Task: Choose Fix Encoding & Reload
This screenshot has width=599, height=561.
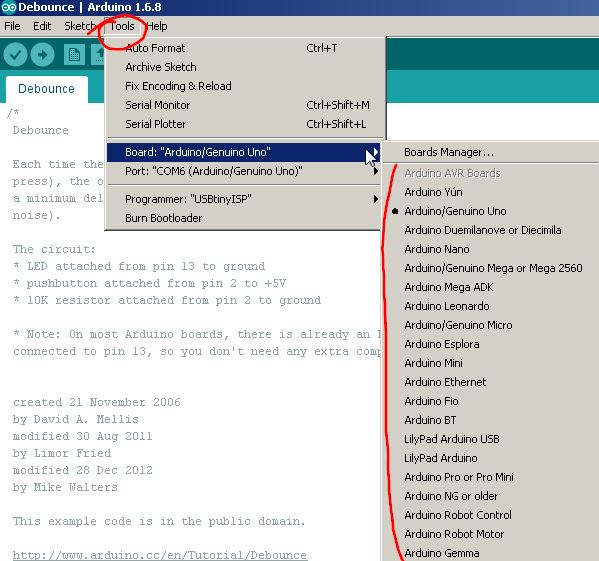Action: point(244,86)
